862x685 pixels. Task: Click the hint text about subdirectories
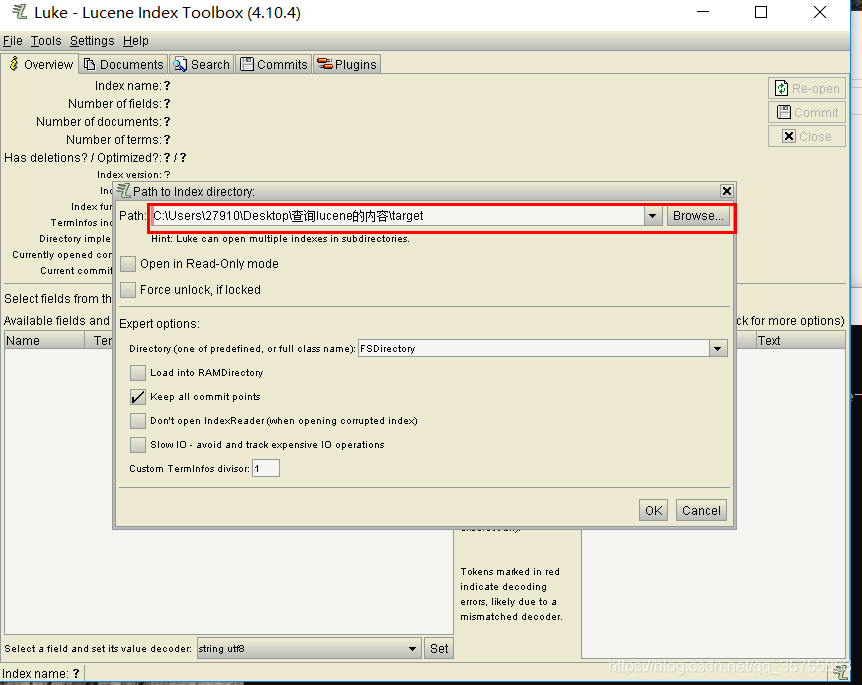280,239
